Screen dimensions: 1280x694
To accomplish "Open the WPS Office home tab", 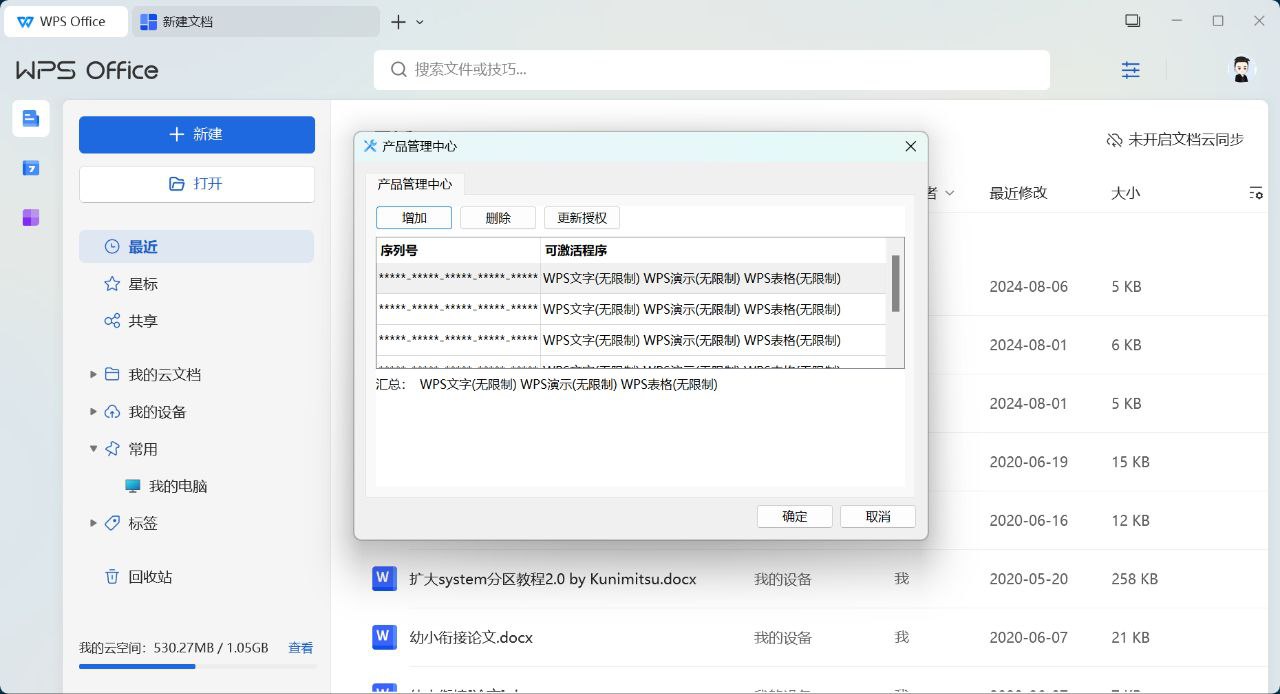I will pos(66,21).
